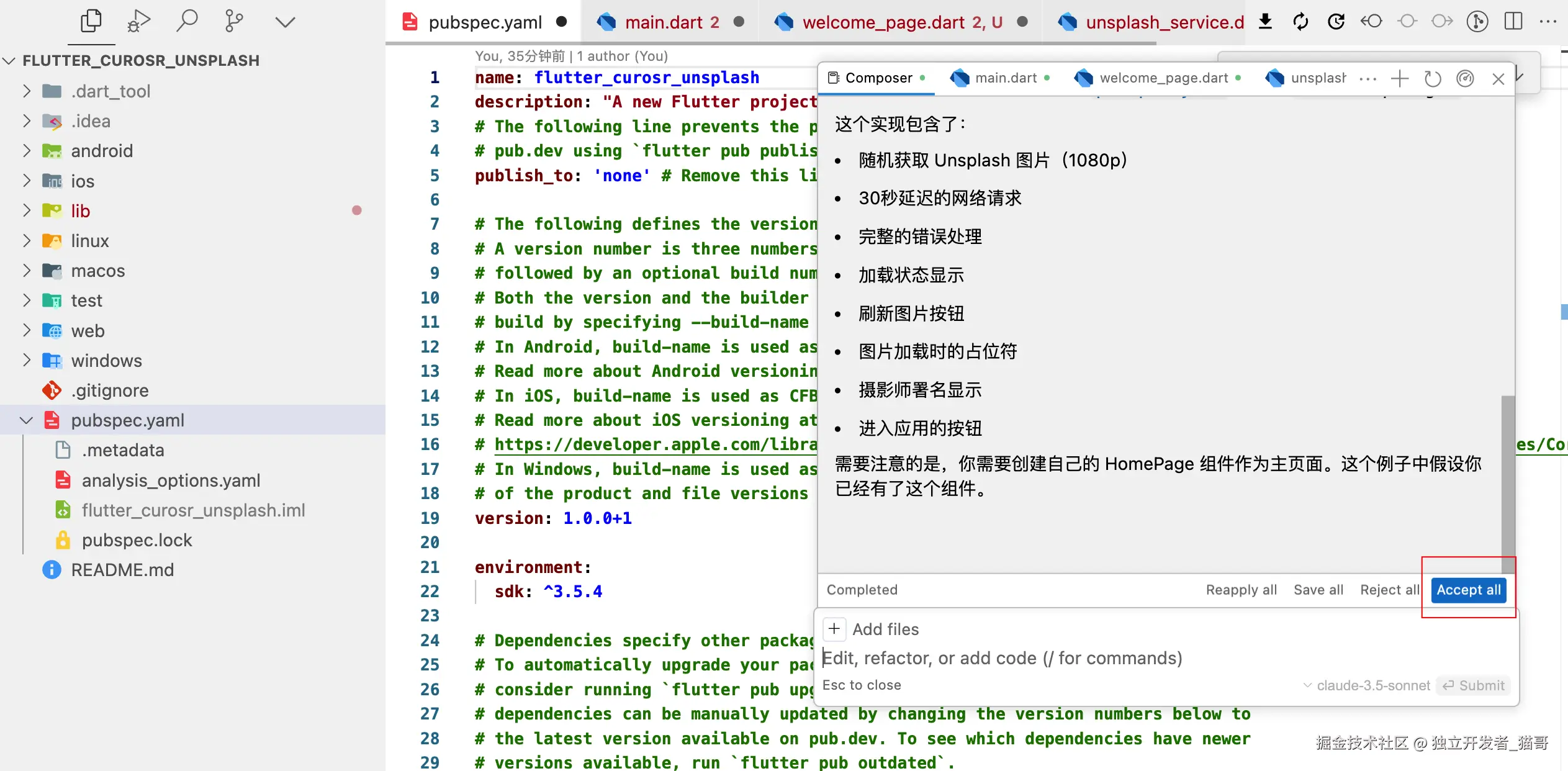This screenshot has width=1568, height=771.
Task: Click the new Composer plus icon
Action: pyautogui.click(x=1399, y=79)
